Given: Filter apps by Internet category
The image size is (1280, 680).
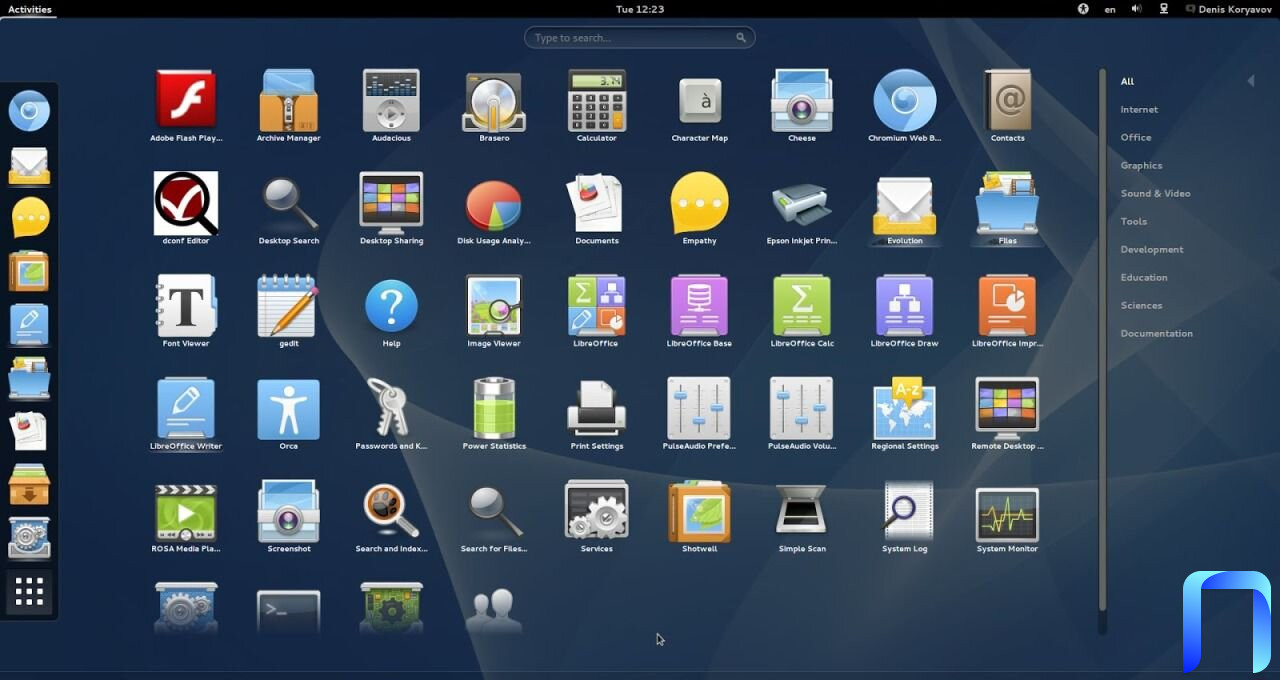Looking at the screenshot, I should (x=1139, y=110).
